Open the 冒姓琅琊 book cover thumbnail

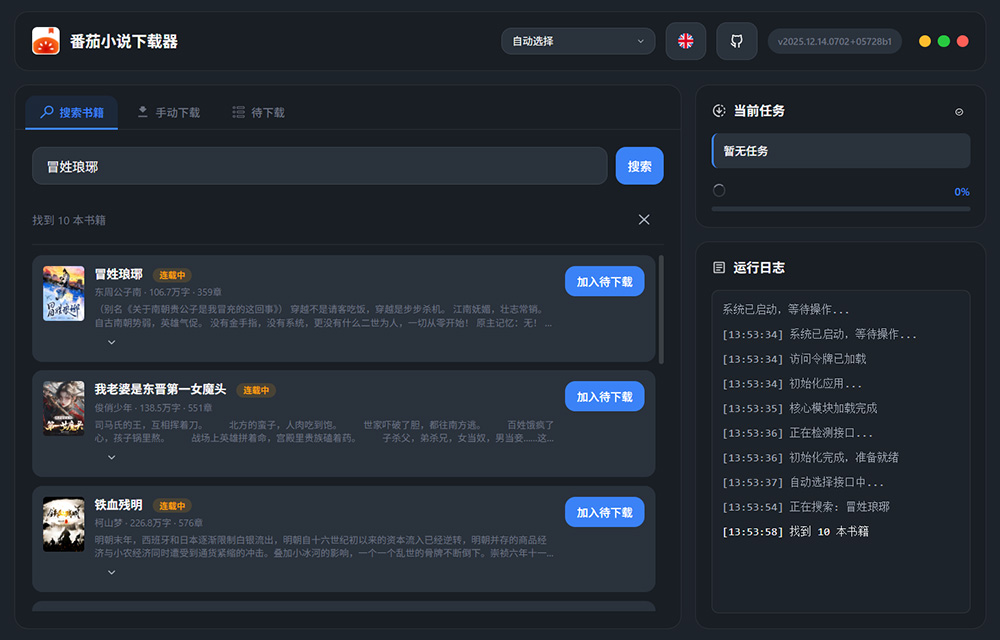point(64,293)
